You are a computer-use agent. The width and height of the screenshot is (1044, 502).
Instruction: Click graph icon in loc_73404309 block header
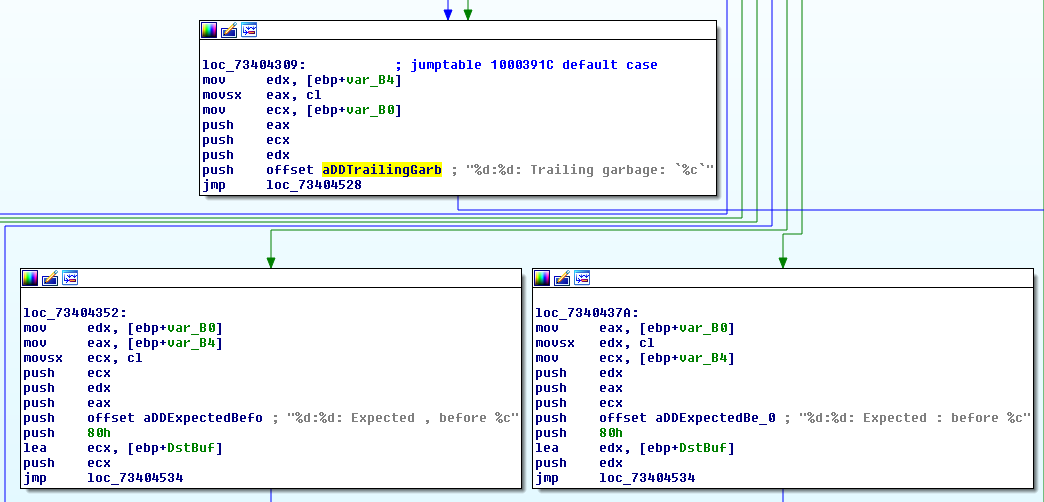click(x=249, y=30)
